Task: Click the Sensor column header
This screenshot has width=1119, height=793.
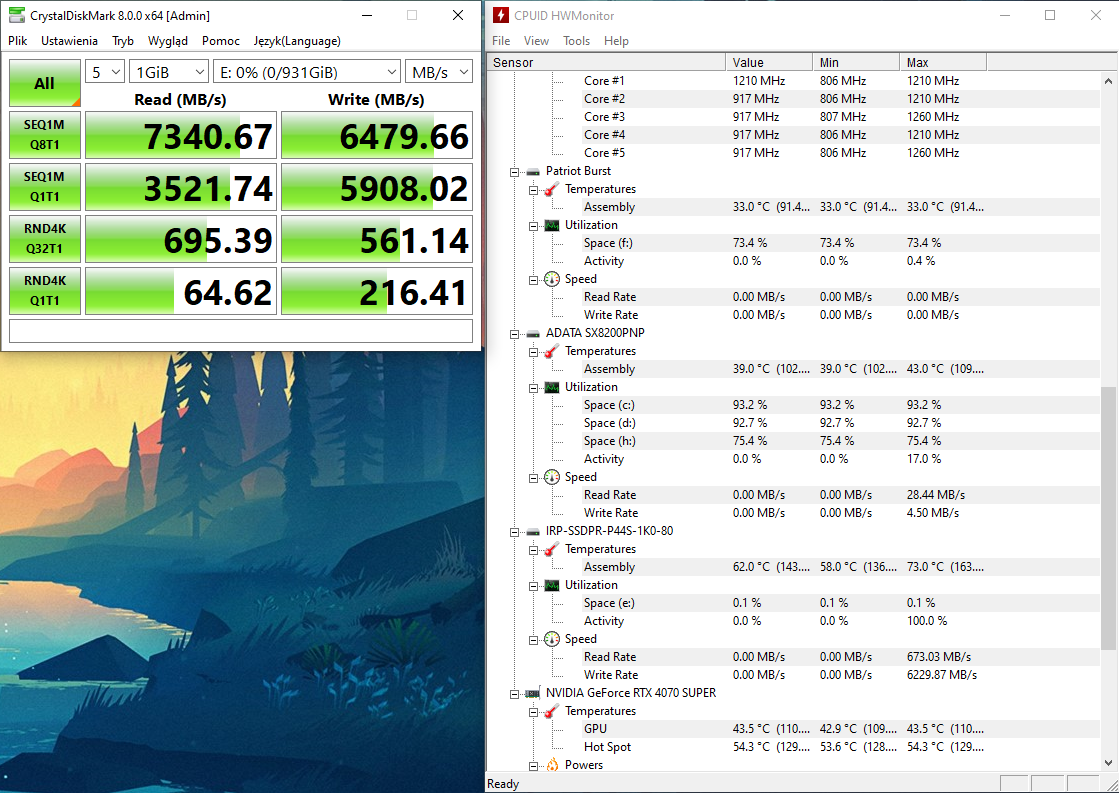Action: 607,62
